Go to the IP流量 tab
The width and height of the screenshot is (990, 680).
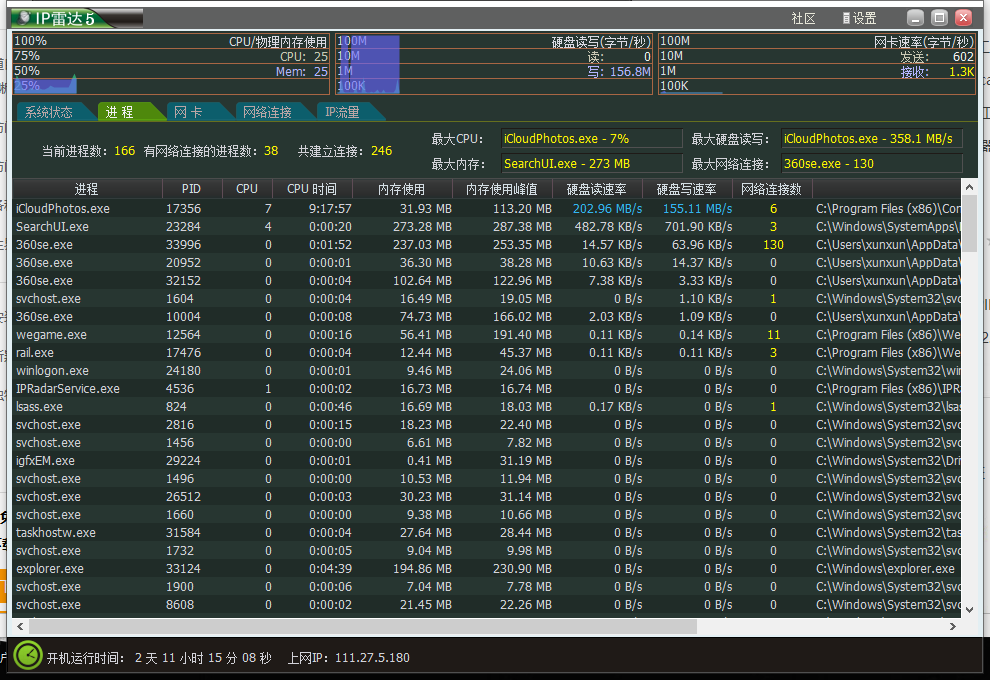tap(342, 112)
